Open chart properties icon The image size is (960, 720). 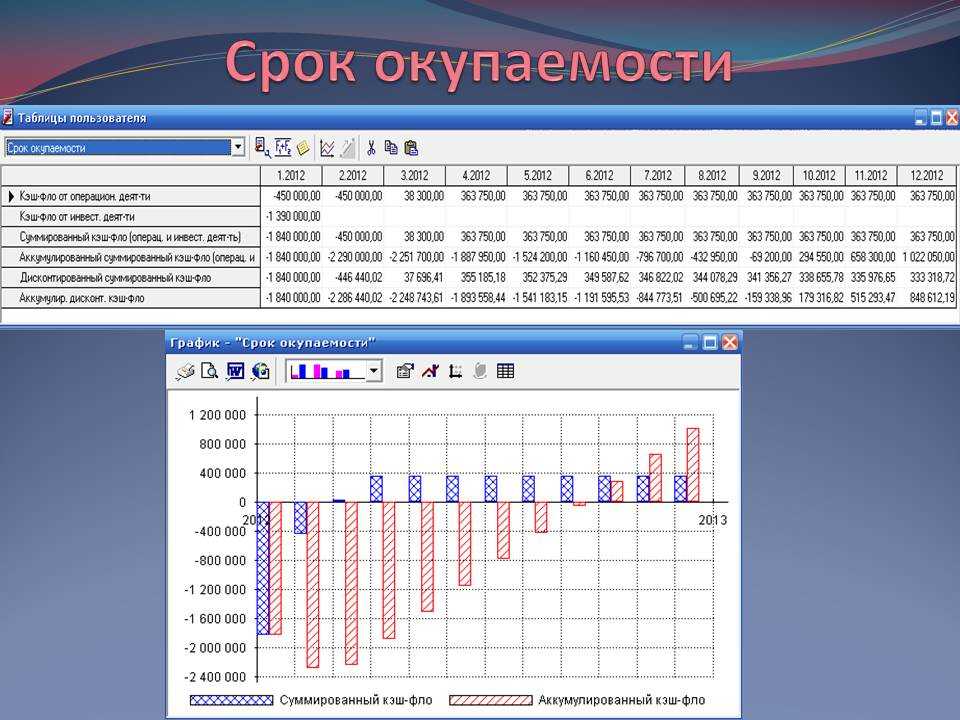pos(405,371)
